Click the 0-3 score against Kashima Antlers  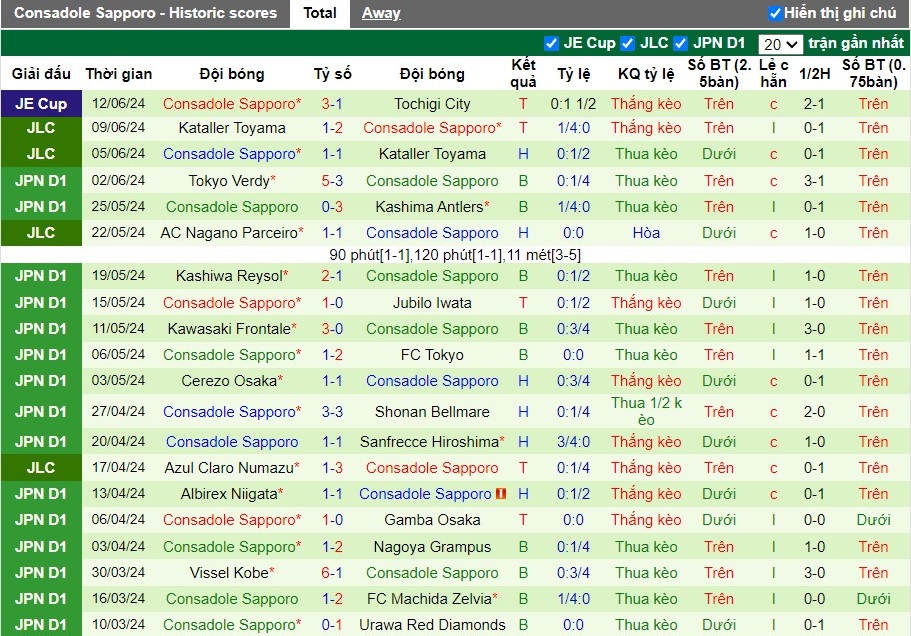pyautogui.click(x=332, y=207)
